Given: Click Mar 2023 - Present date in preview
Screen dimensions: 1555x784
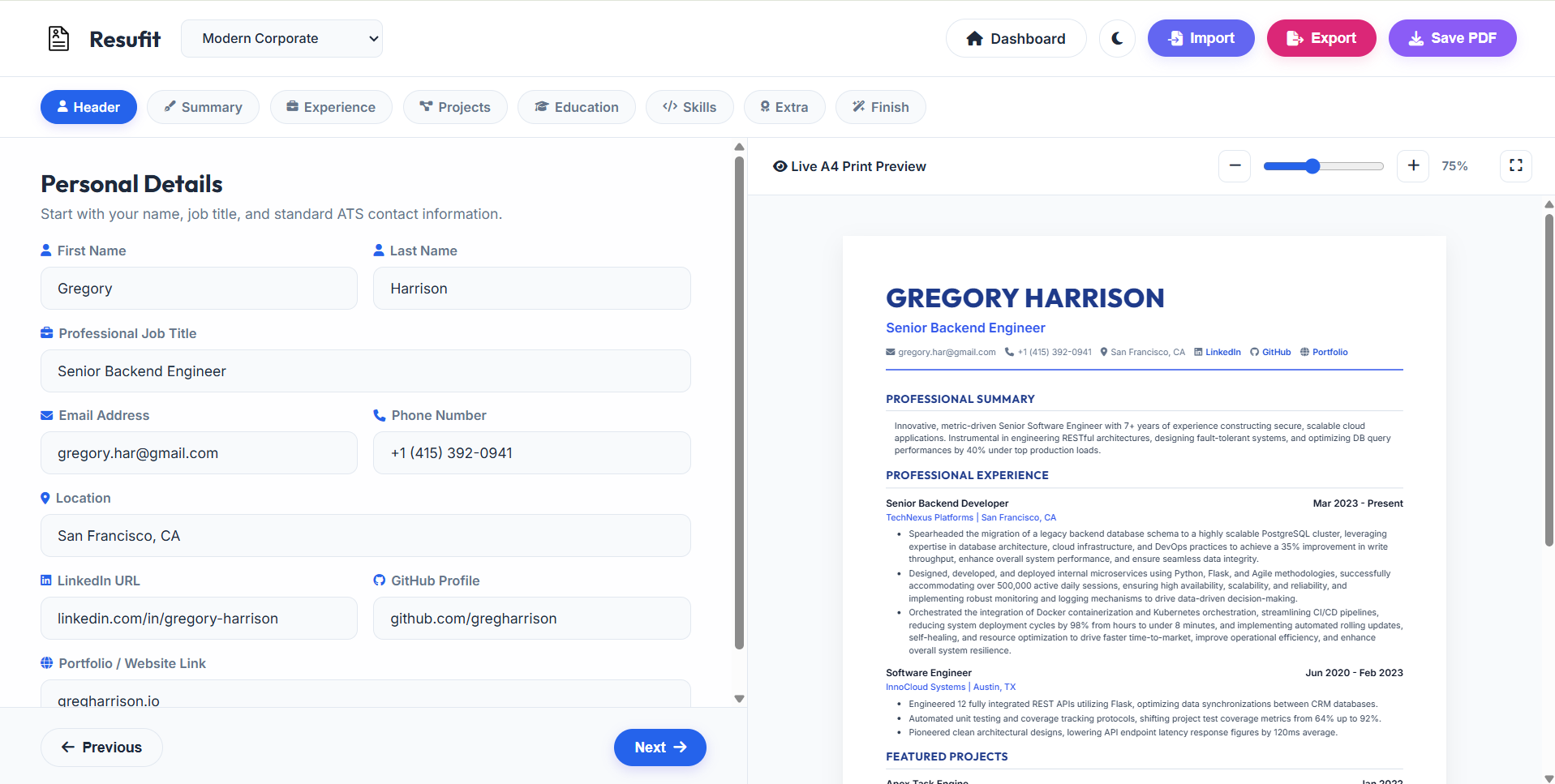Looking at the screenshot, I should pyautogui.click(x=1358, y=503).
